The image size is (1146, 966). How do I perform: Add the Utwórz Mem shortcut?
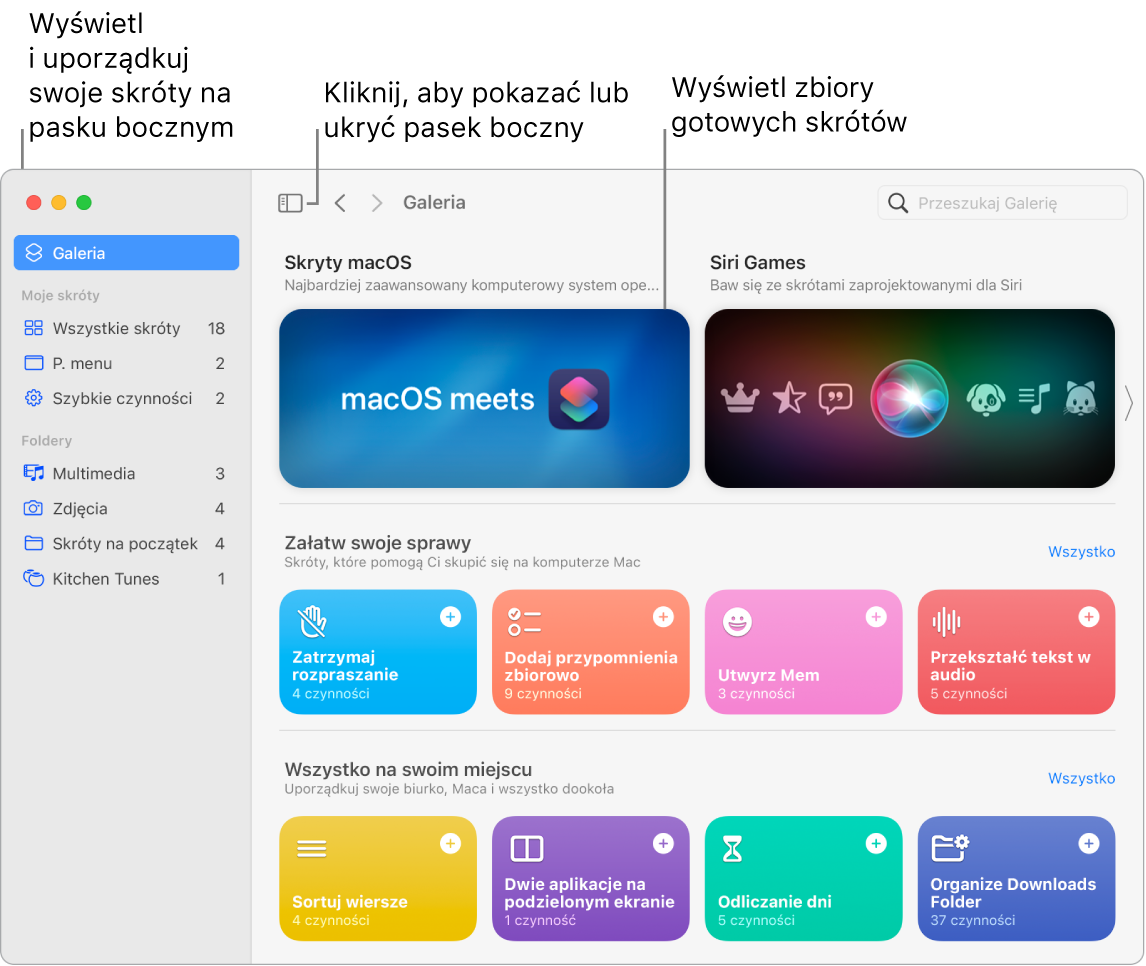[x=876, y=617]
